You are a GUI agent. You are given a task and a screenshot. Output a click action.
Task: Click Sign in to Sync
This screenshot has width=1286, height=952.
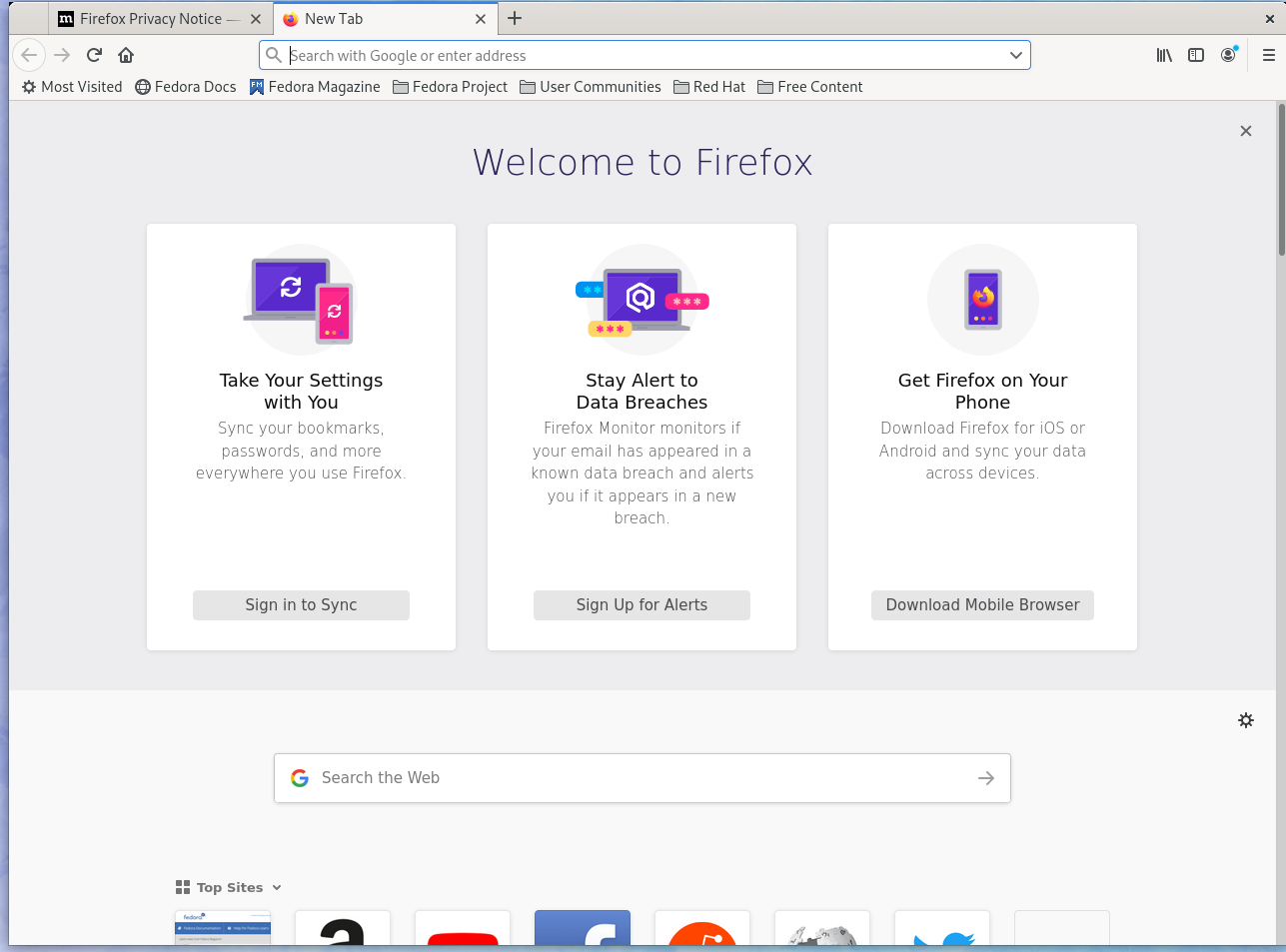301,605
